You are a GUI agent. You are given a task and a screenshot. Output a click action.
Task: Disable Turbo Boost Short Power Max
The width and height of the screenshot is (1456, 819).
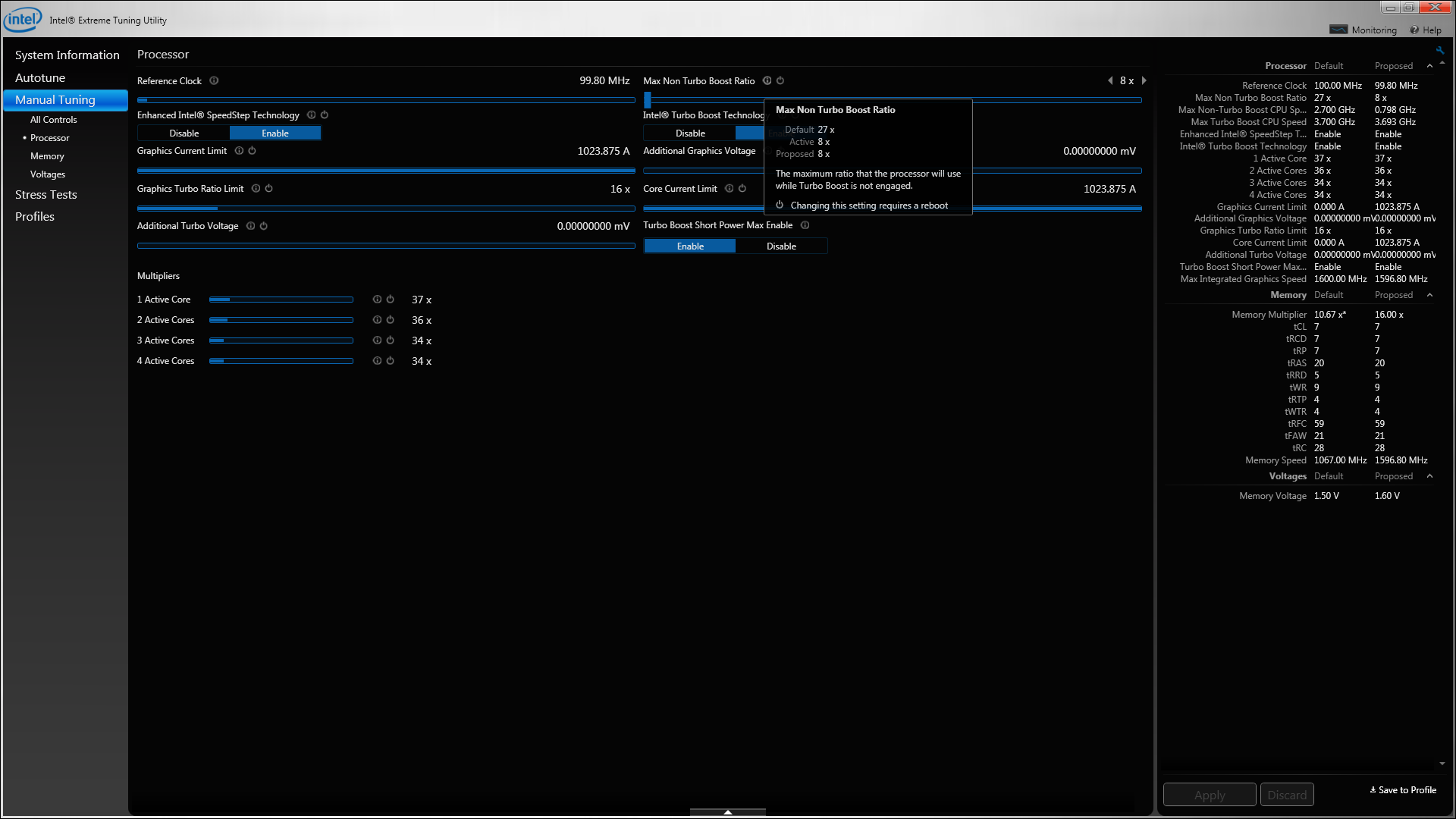point(781,246)
